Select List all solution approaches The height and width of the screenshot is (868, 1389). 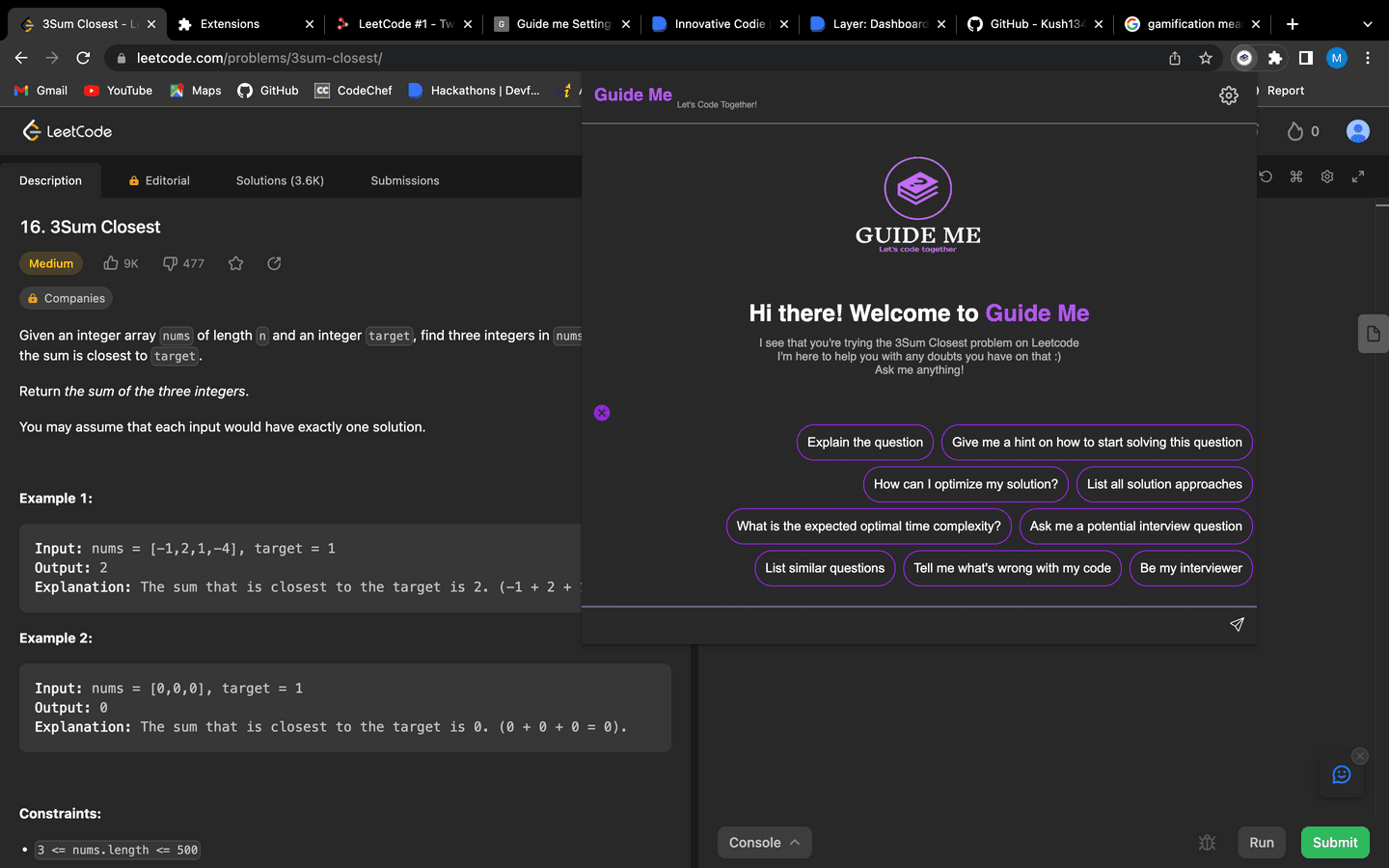click(1164, 484)
